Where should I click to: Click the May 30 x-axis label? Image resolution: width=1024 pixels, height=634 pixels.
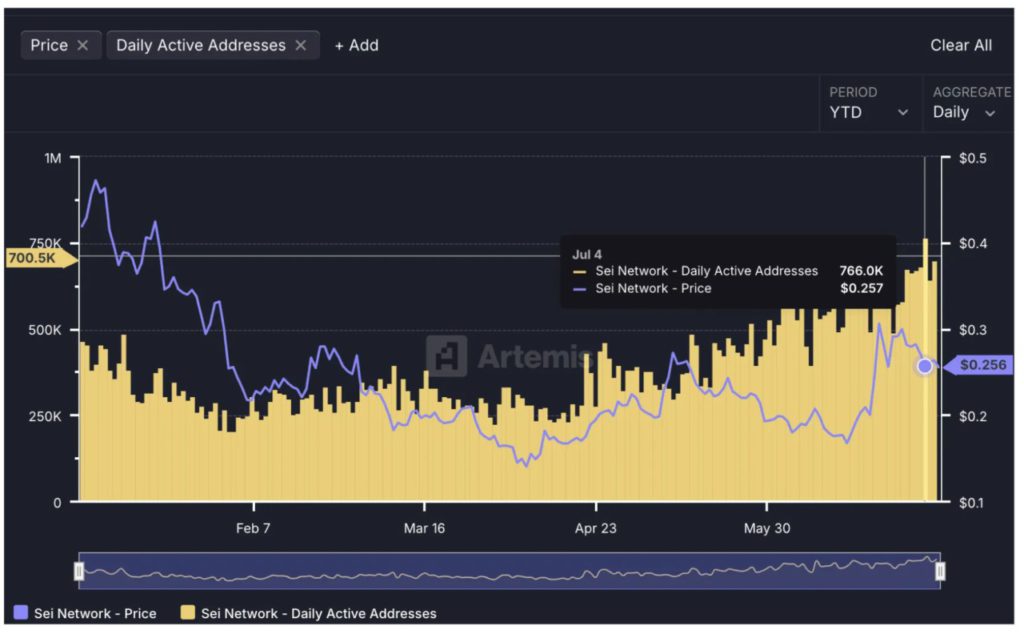point(767,528)
